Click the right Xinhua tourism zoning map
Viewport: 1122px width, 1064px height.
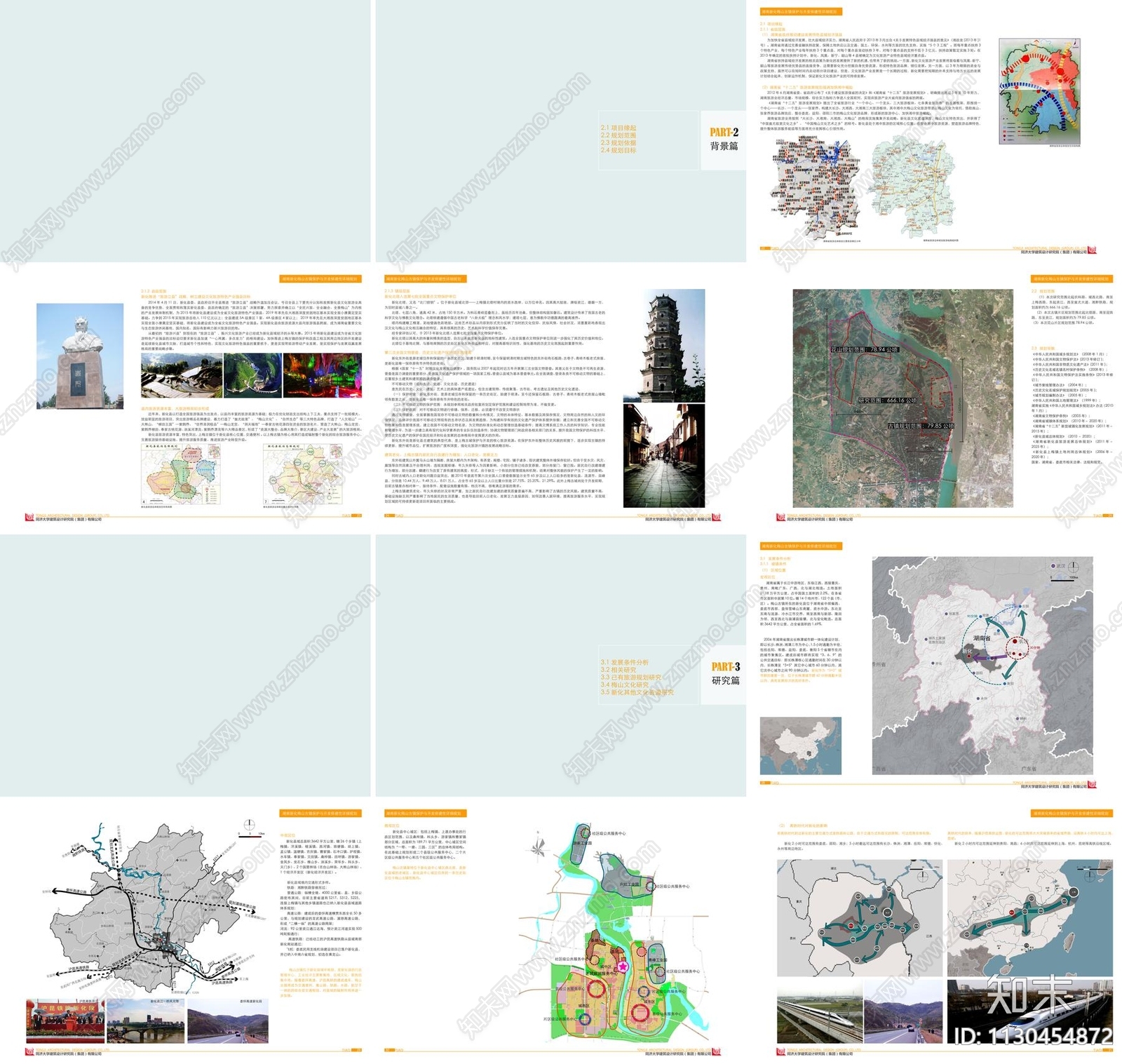[304, 473]
